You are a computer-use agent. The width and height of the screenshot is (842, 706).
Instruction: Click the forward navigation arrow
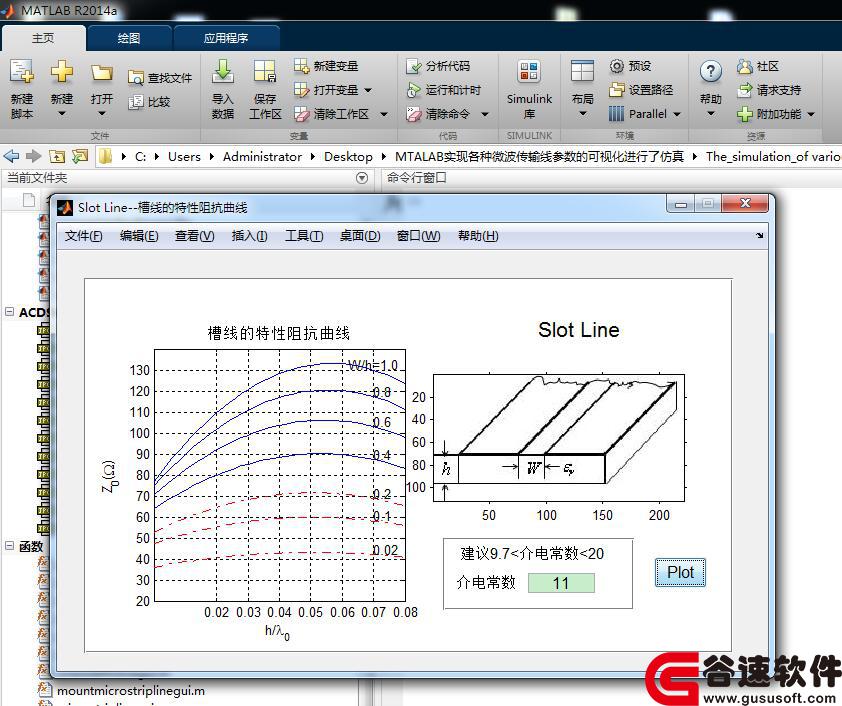point(34,156)
